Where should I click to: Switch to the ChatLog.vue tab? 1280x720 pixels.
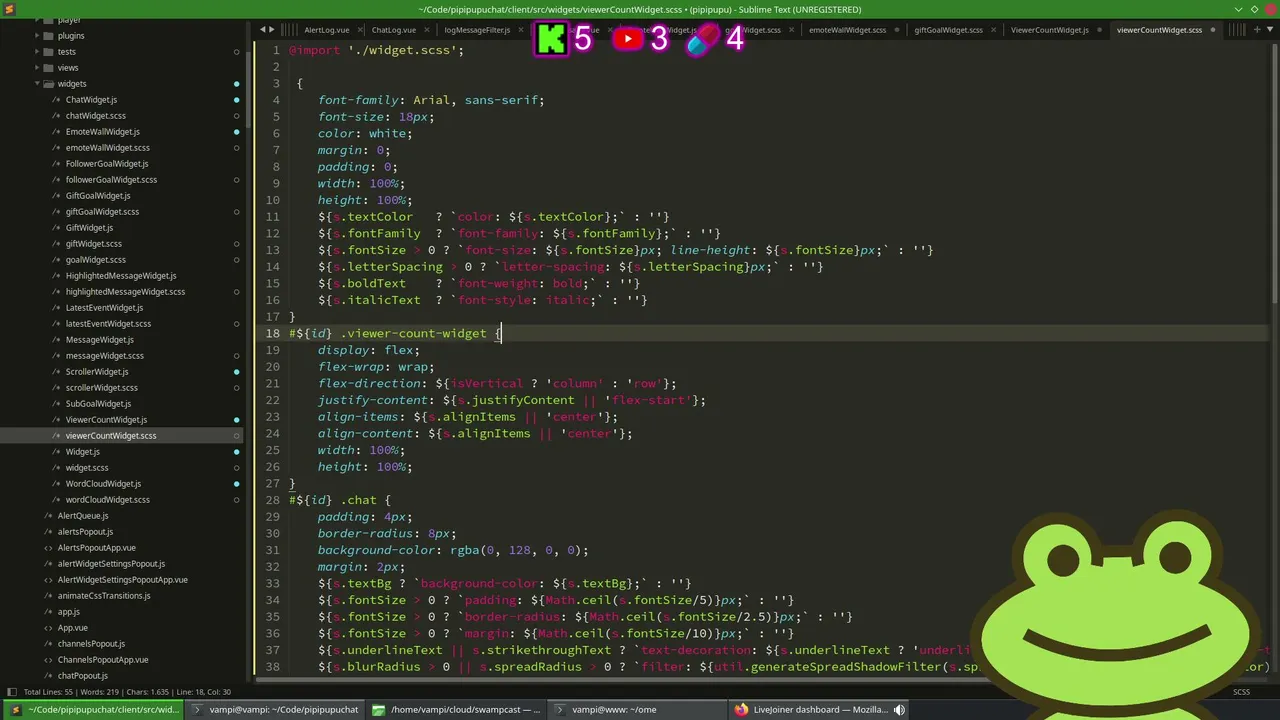click(x=394, y=30)
